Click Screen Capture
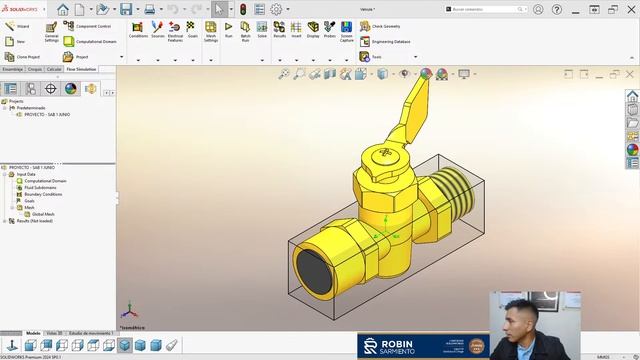 click(347, 32)
